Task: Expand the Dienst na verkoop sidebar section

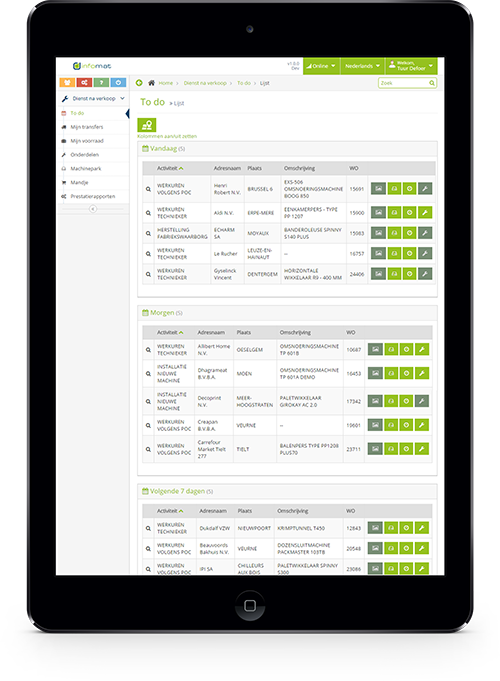Action: click(x=93, y=99)
